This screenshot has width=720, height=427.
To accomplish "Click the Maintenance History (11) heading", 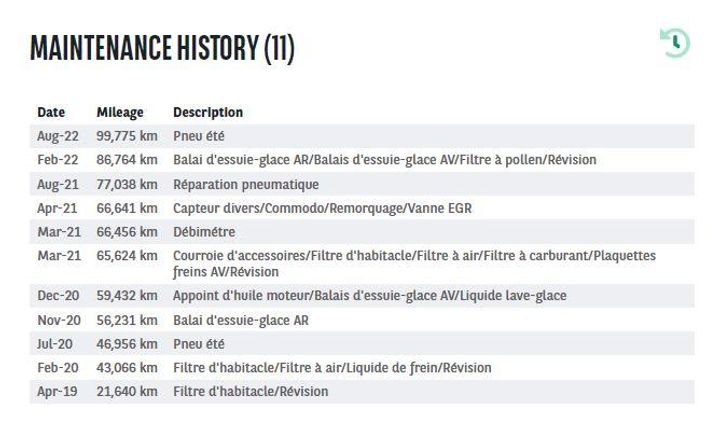I will [162, 48].
